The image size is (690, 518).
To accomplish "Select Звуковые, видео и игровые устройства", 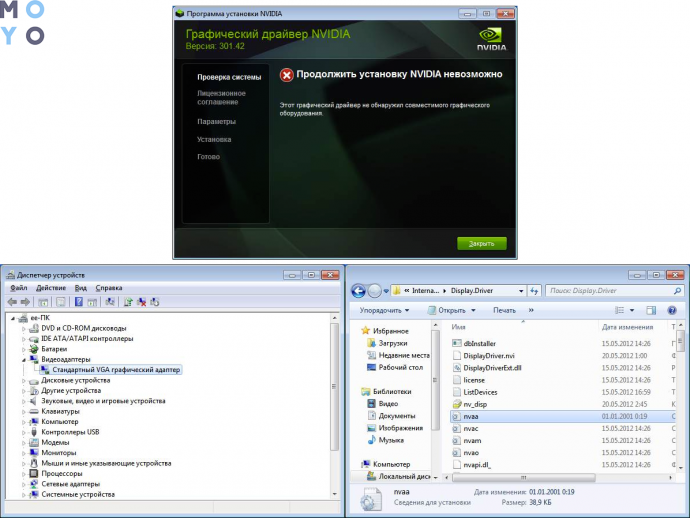I will click(x=103, y=401).
